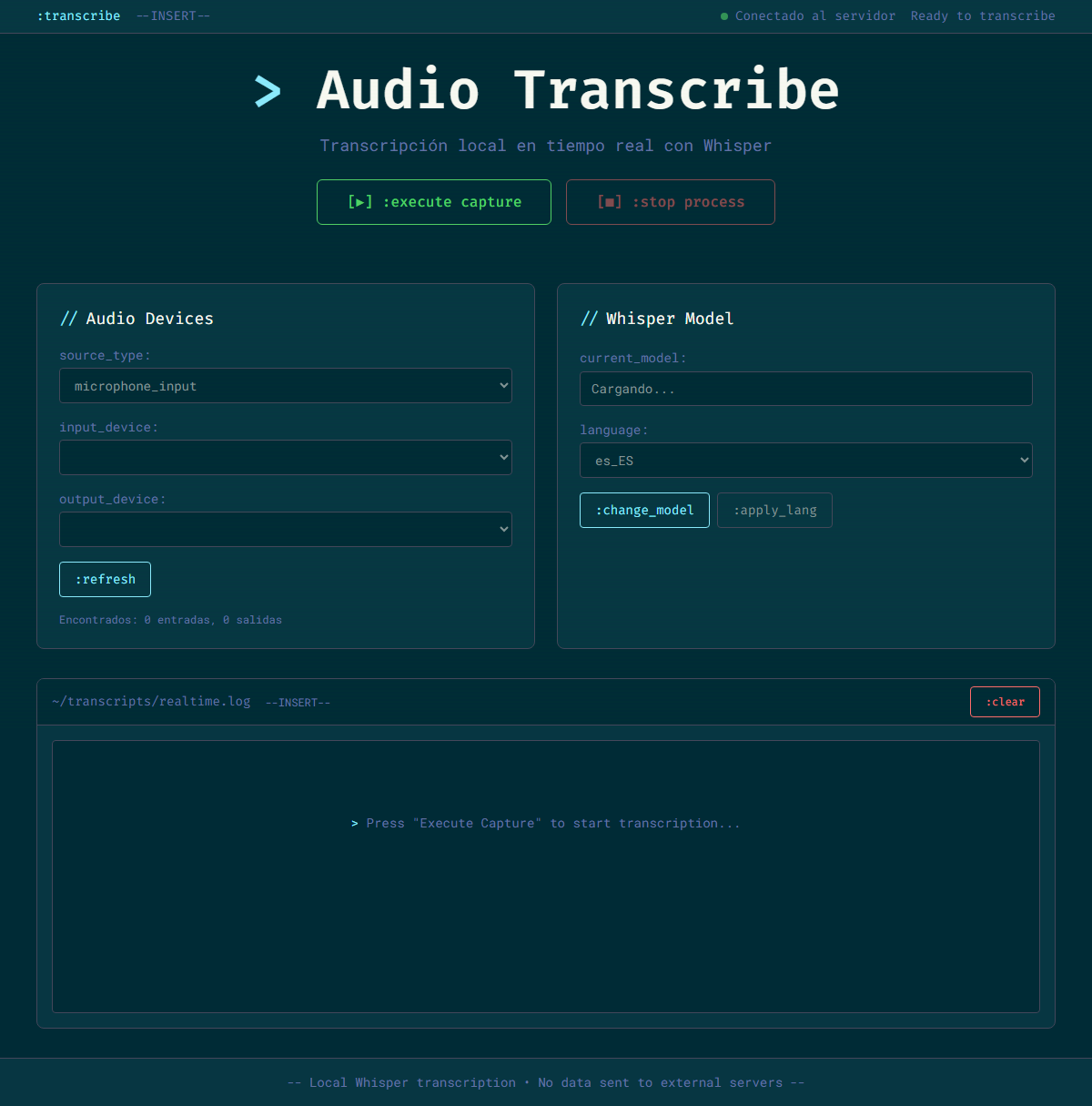Click the source_type: label
Viewport: 1092px width, 1106px height.
[x=105, y=356]
